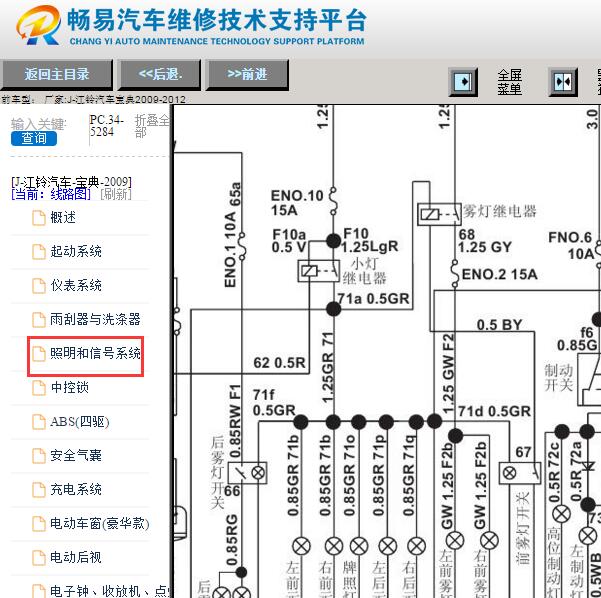Click the 71a 0.5GR wire label
The height and width of the screenshot is (598, 601).
(x=373, y=299)
